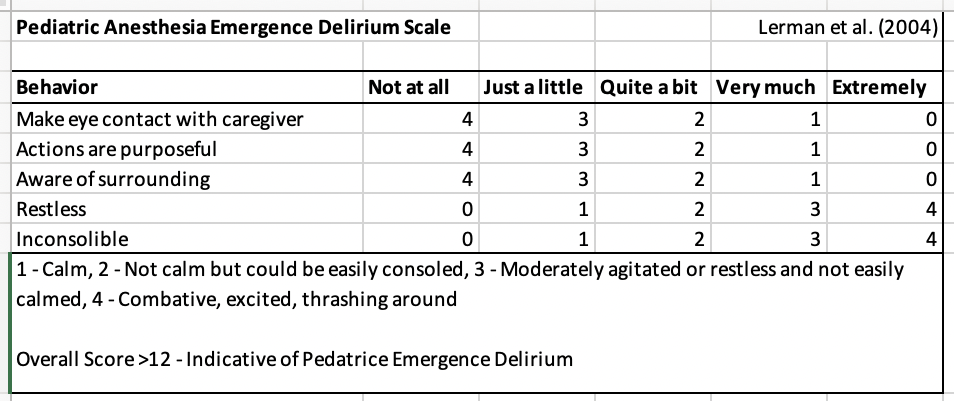The height and width of the screenshot is (401, 954).
Task: Select the Behavior header cell
Action: (57, 88)
